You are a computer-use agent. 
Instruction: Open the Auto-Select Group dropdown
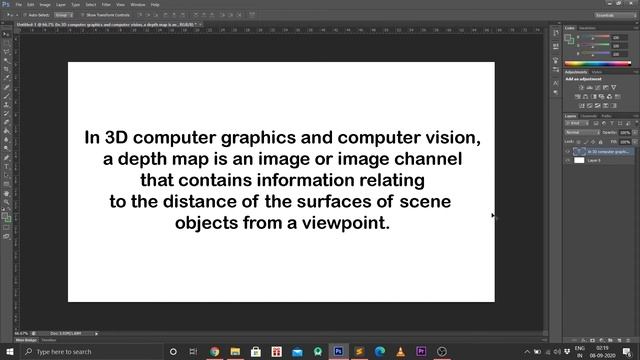pos(64,15)
